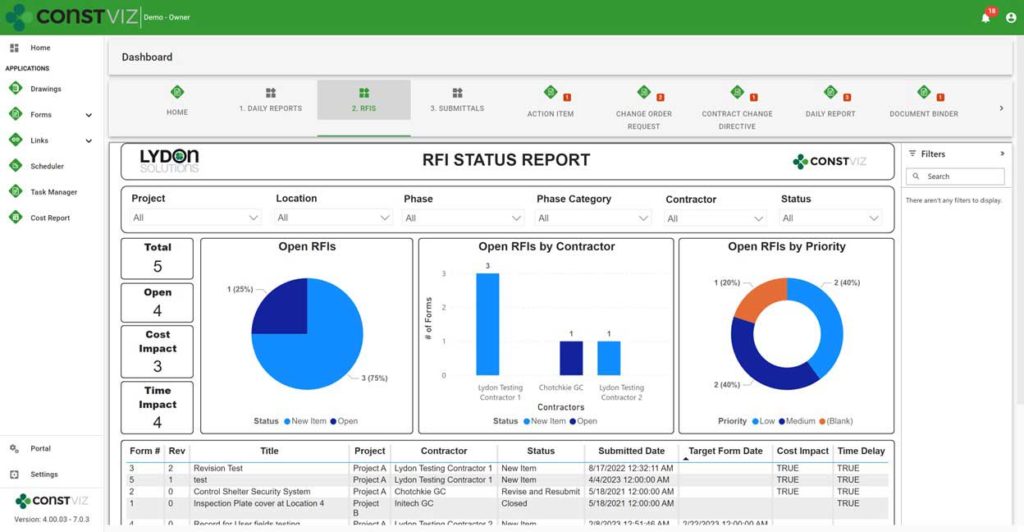Open the Document Binder dashboard icon

[x=923, y=93]
